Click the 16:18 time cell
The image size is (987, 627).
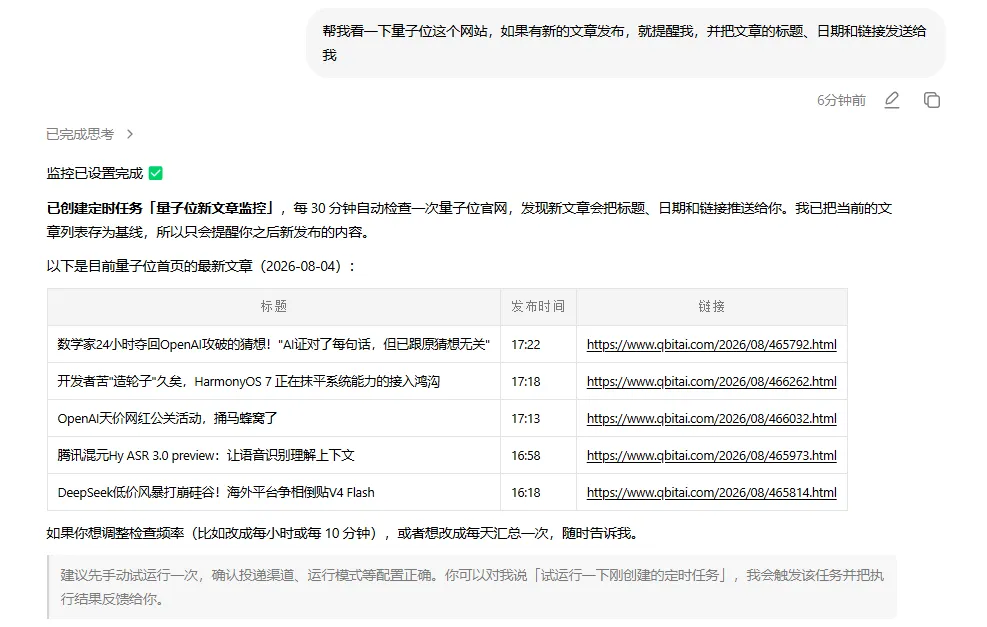pos(538,492)
